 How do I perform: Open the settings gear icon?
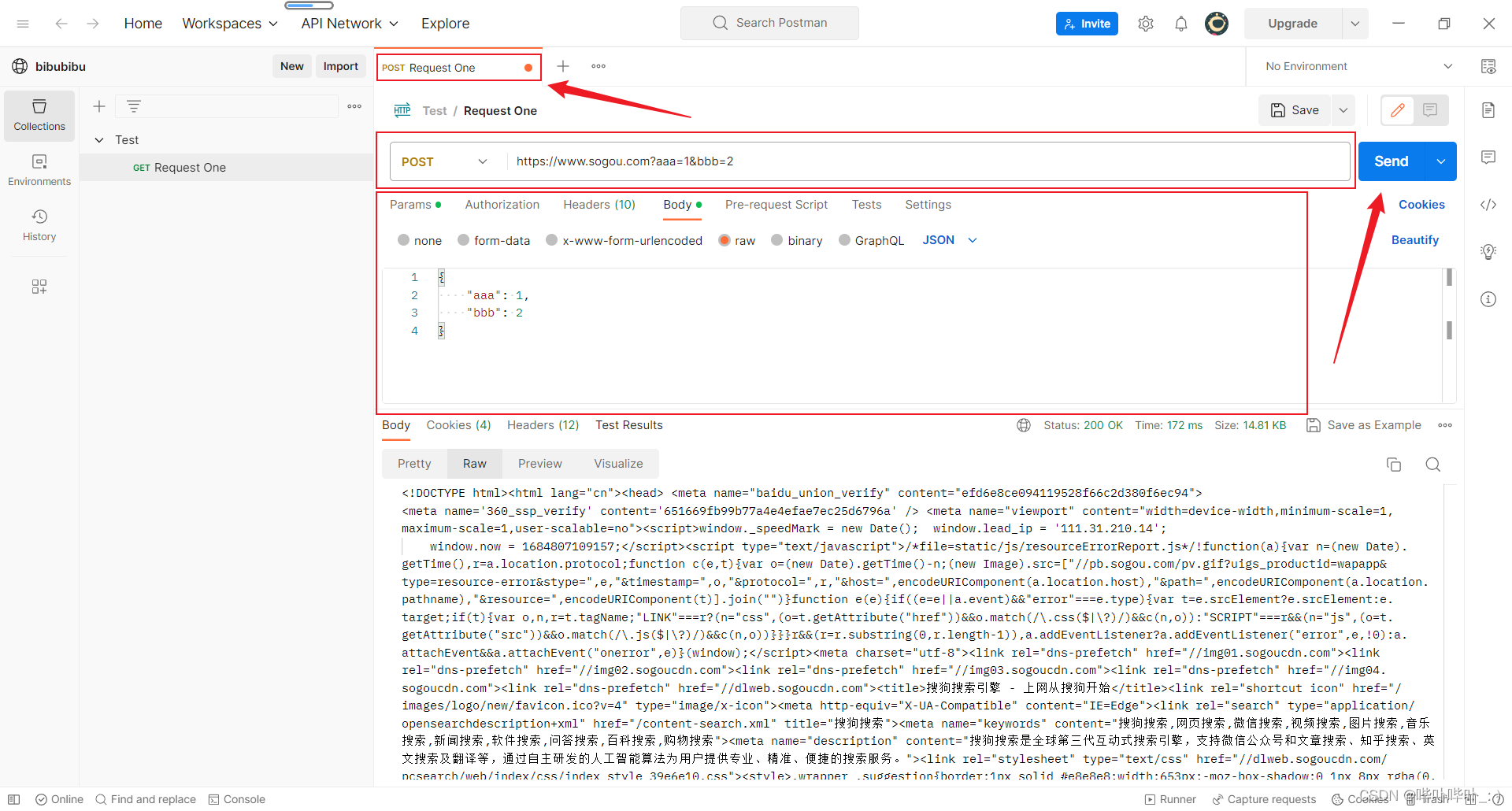click(x=1146, y=24)
